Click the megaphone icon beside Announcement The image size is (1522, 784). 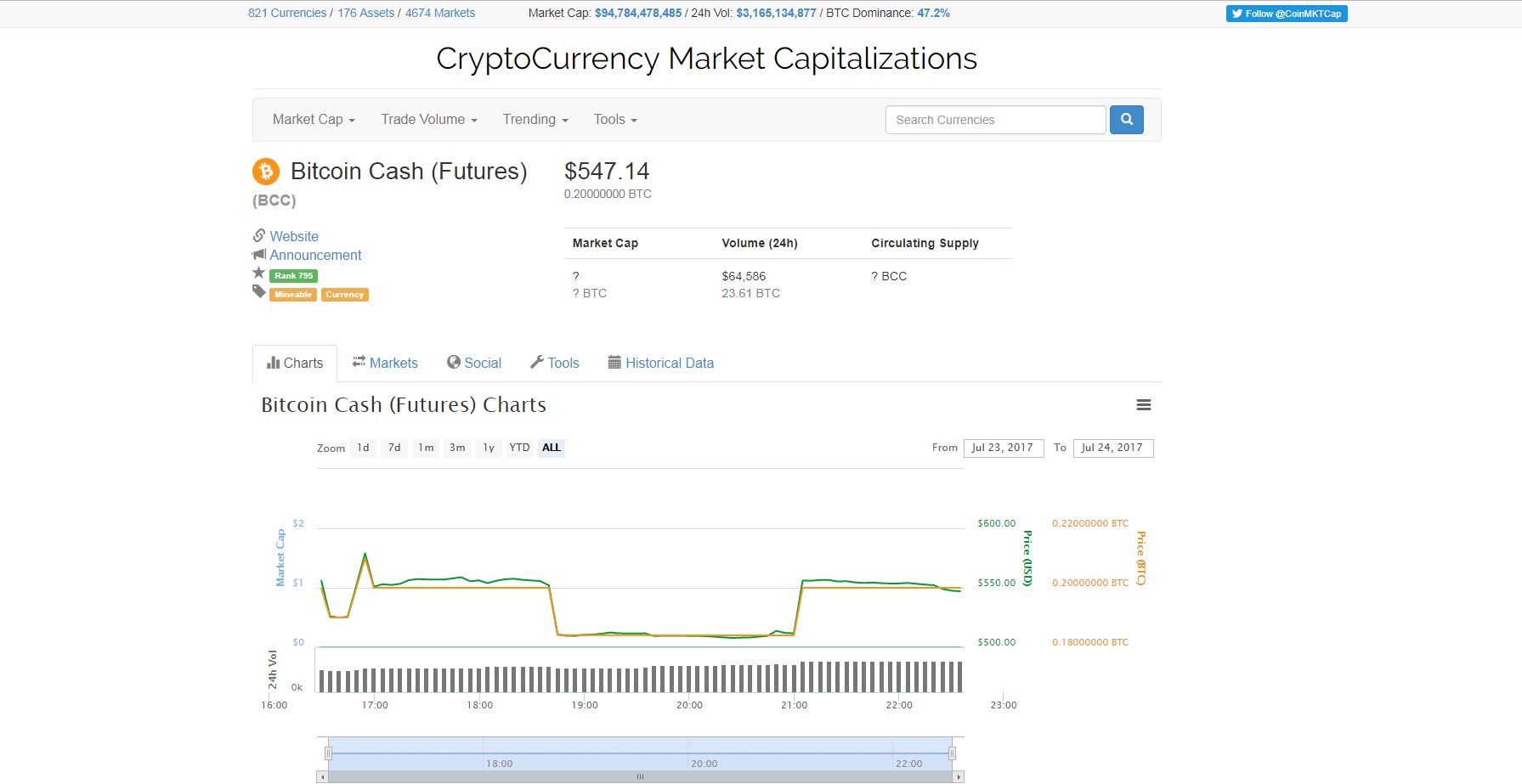click(x=259, y=254)
